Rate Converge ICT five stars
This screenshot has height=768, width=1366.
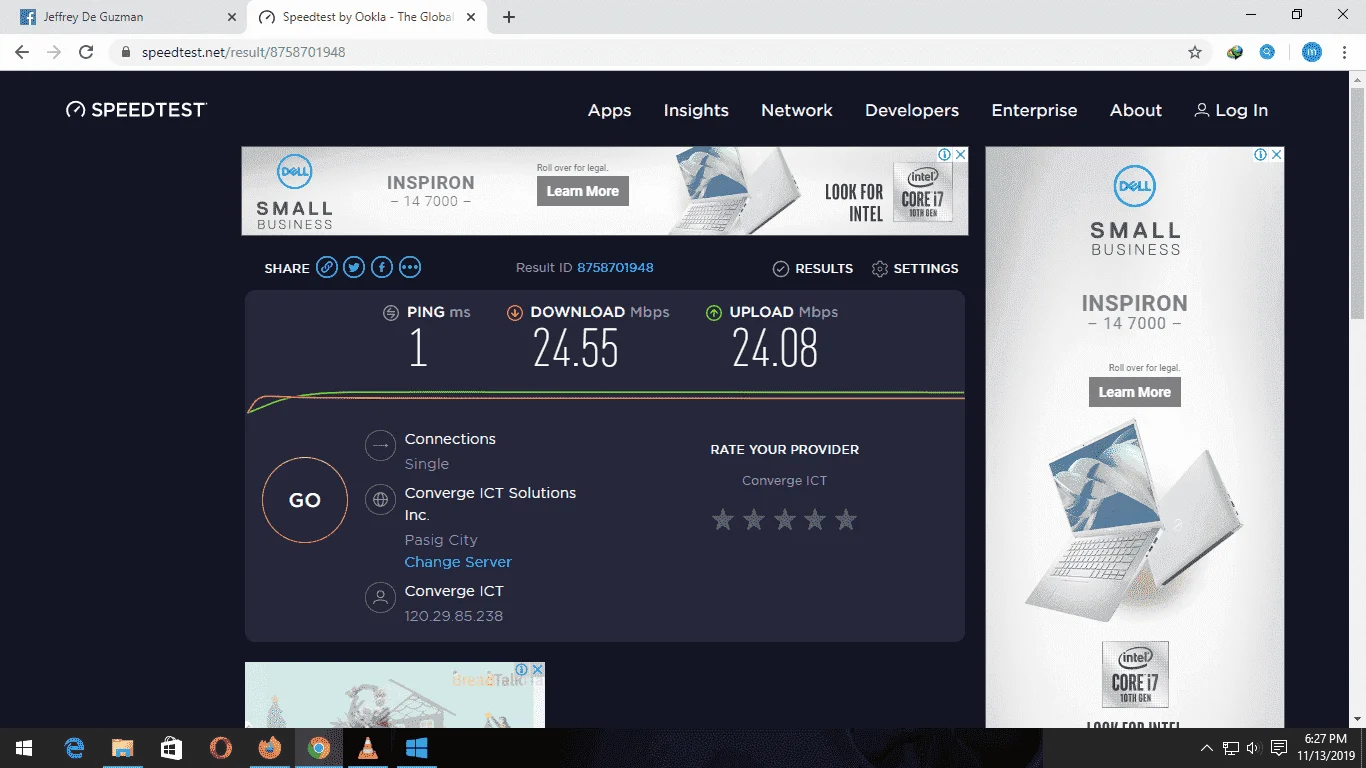846,519
